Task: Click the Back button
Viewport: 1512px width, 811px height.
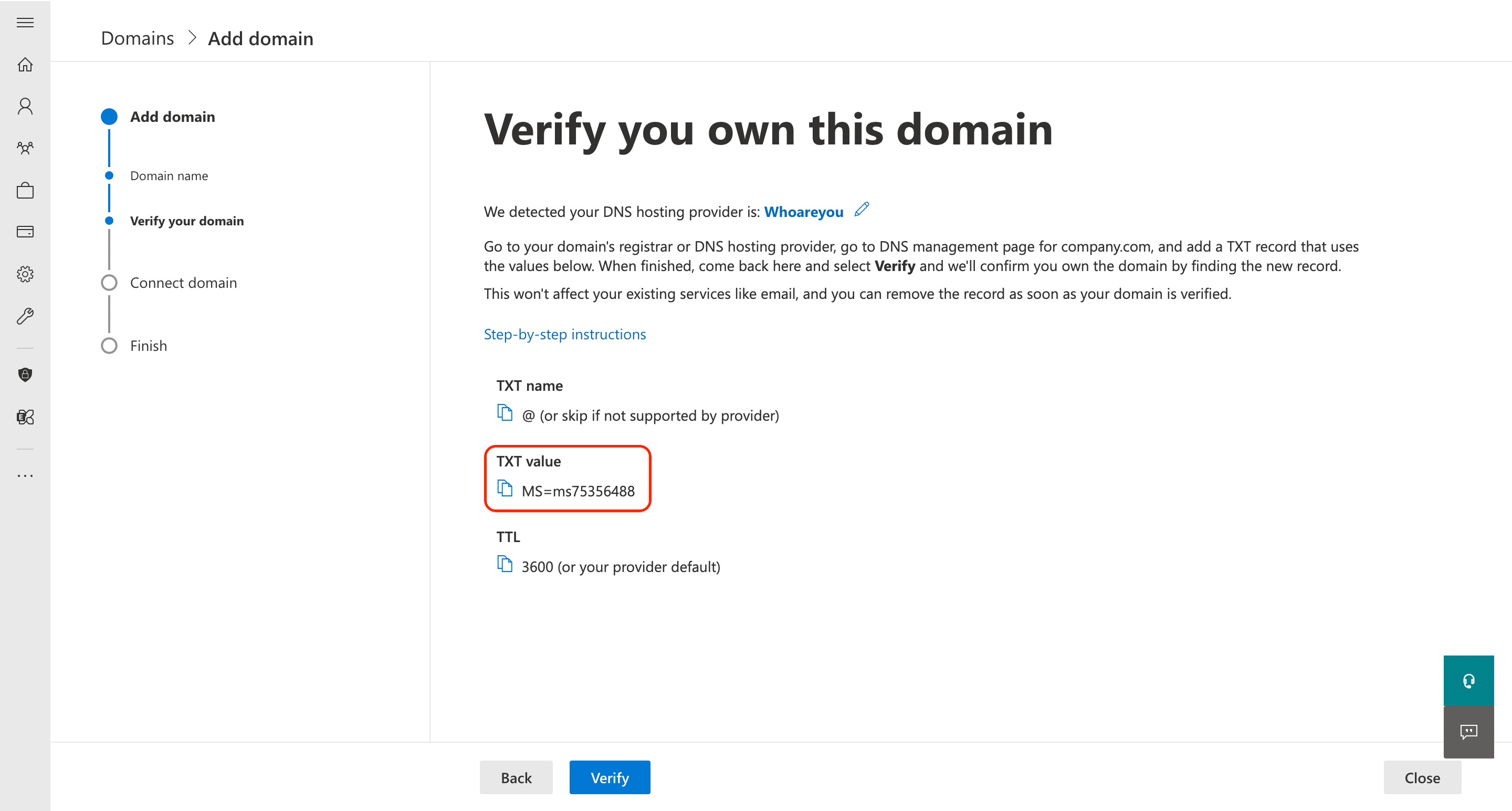Action: point(516,777)
